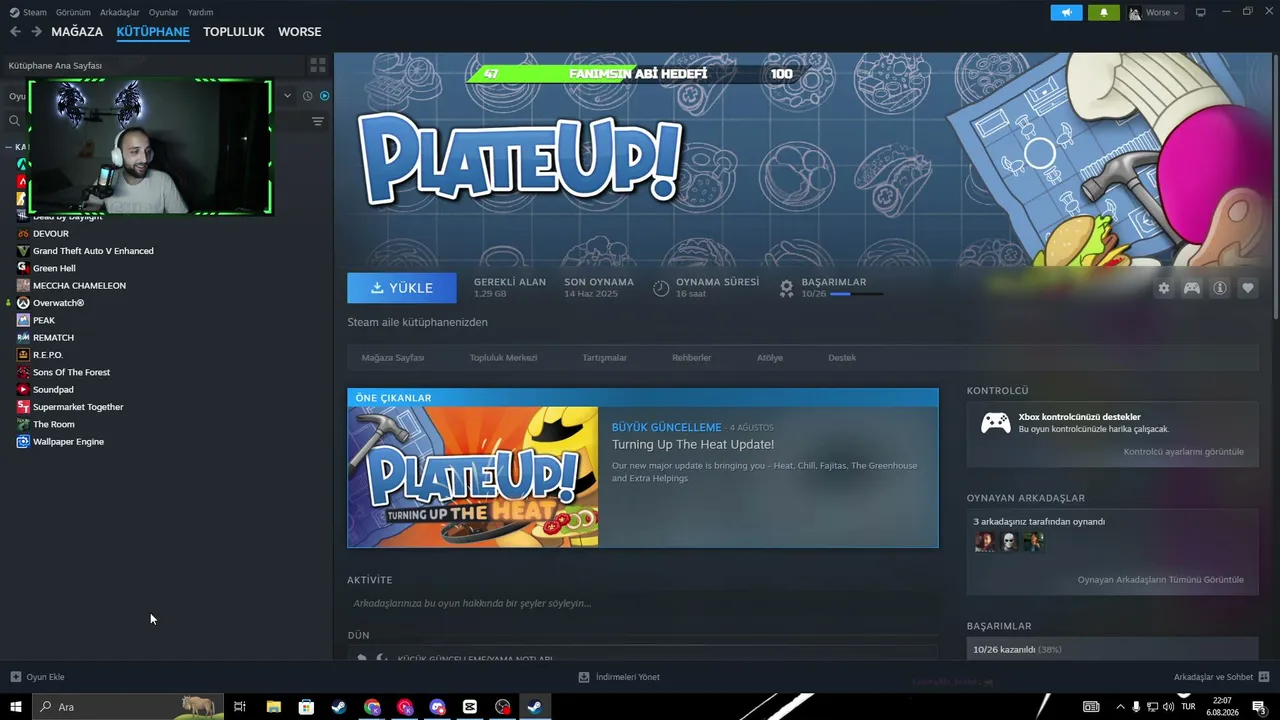Click the activity comment input field
Image resolution: width=1280 pixels, height=720 pixels.
click(643, 603)
